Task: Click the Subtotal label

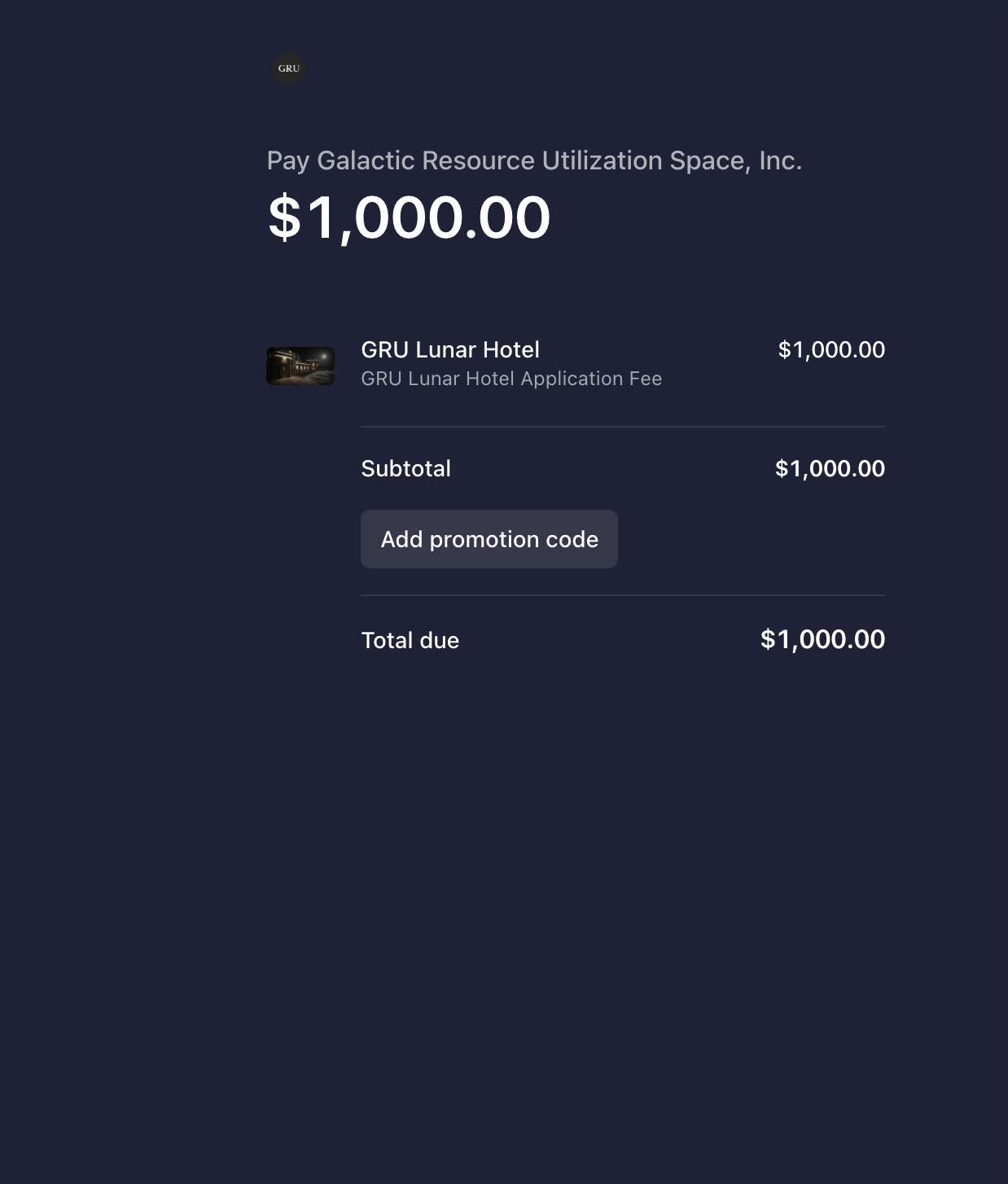Action: pyautogui.click(x=405, y=468)
